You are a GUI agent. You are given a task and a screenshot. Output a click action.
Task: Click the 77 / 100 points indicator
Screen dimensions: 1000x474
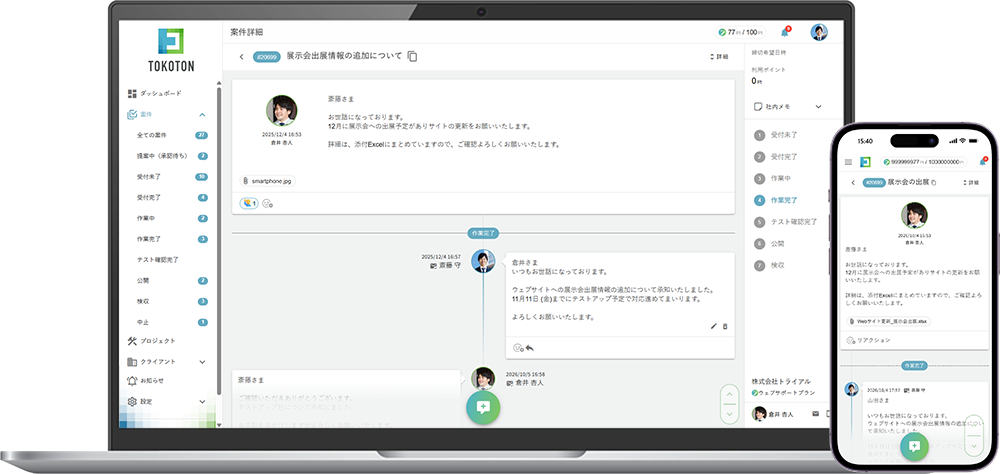coord(740,32)
